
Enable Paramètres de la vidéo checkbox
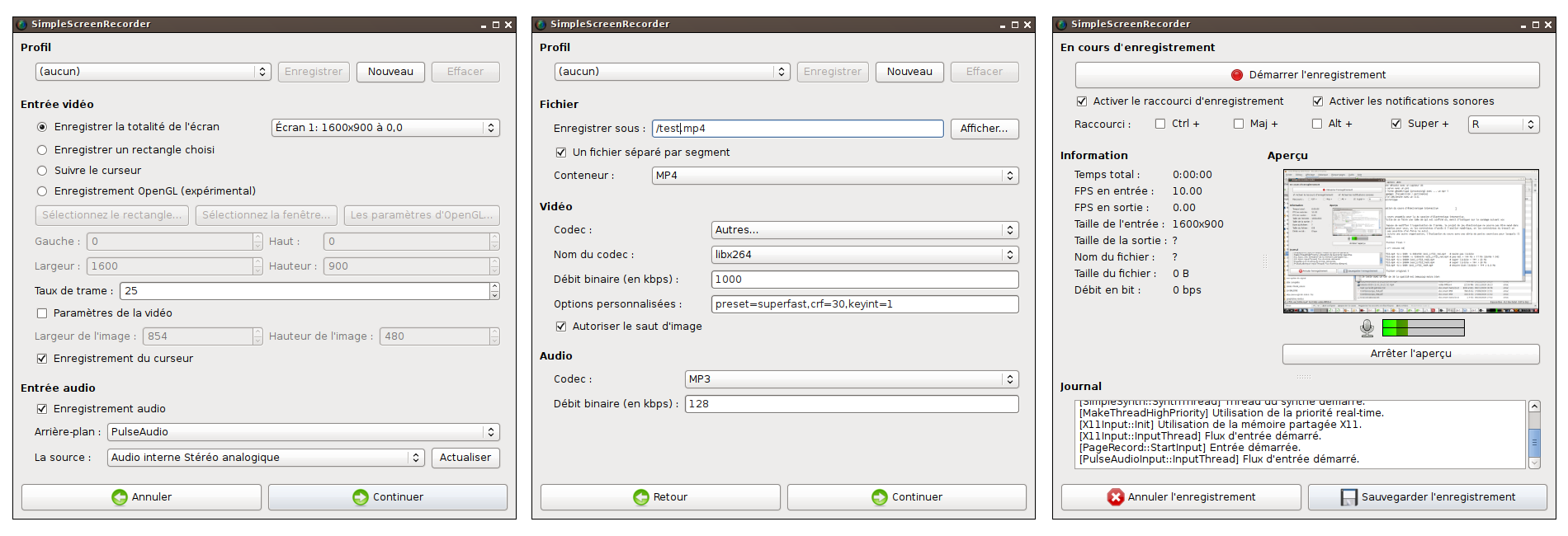(42, 313)
